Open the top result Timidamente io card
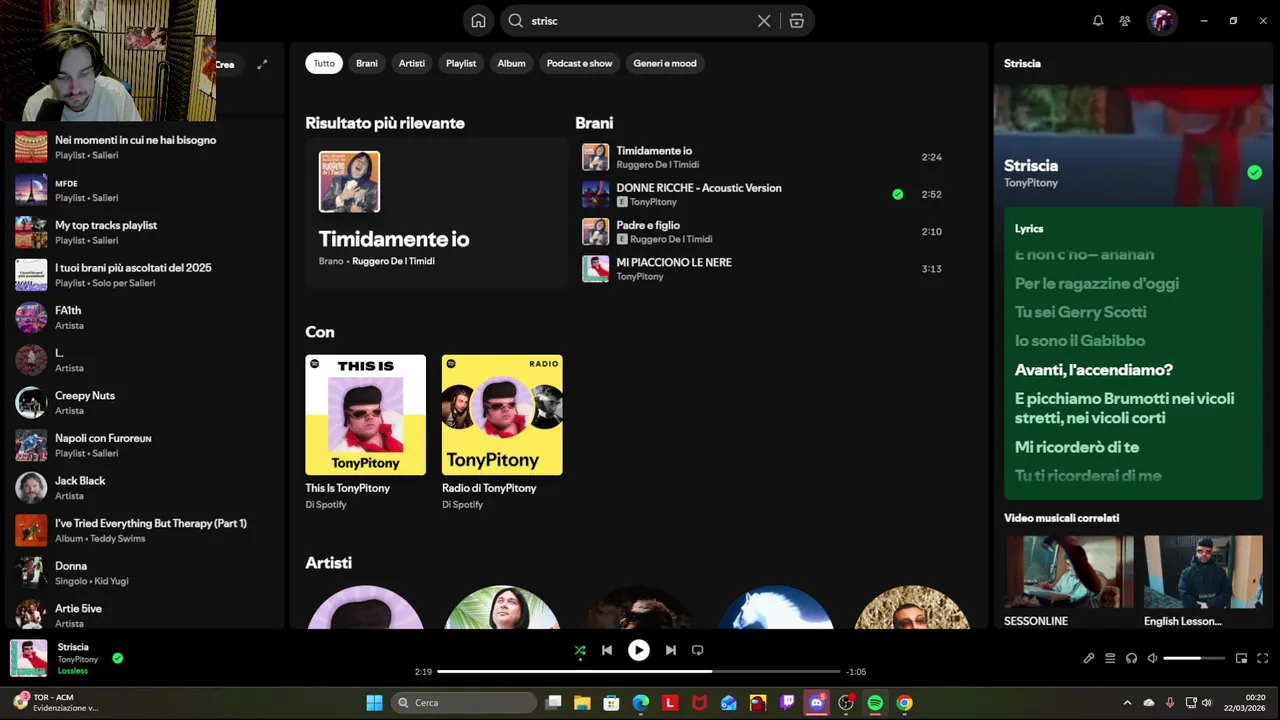The height and width of the screenshot is (720, 1280). pyautogui.click(x=436, y=213)
